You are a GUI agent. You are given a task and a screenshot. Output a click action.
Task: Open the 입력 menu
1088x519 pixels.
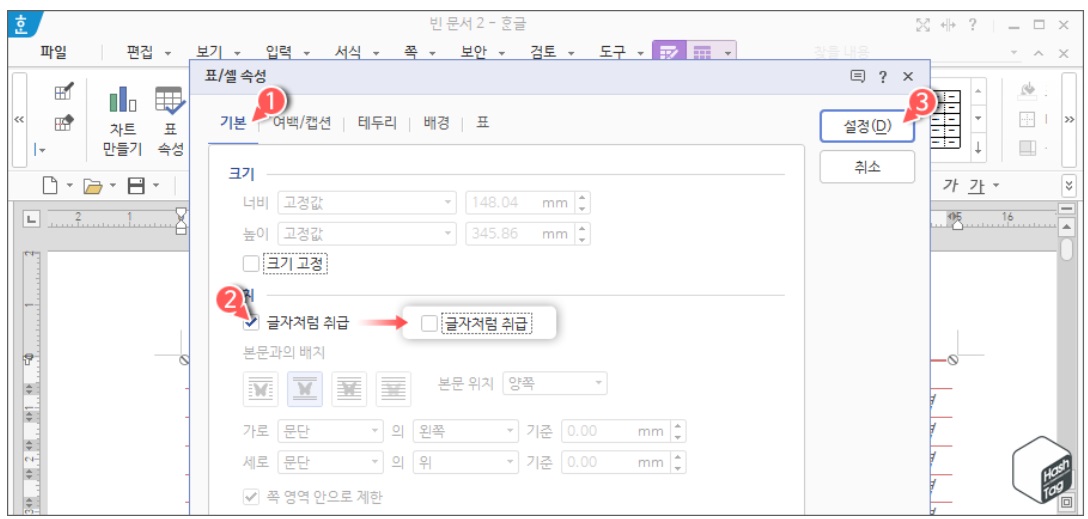click(279, 53)
